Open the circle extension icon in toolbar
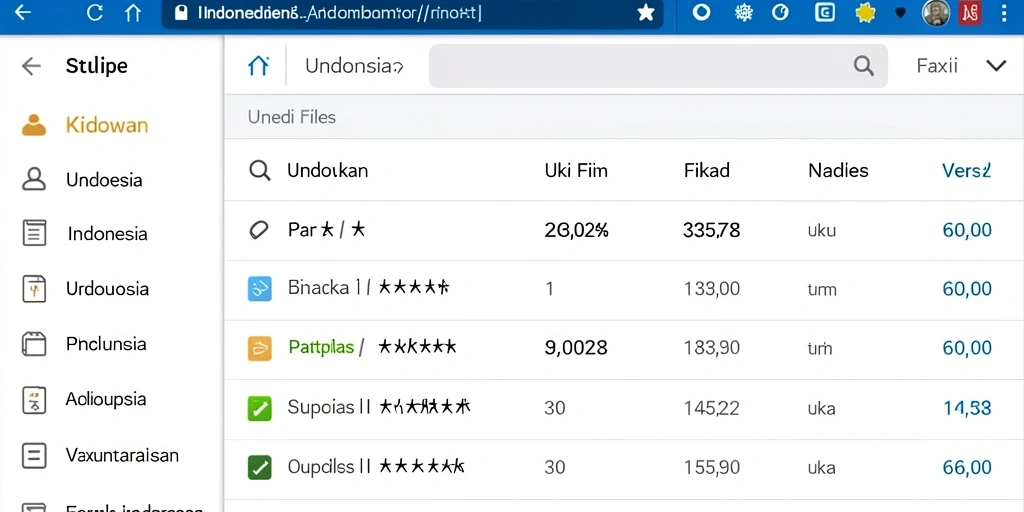The height and width of the screenshot is (512, 1024). [x=701, y=13]
